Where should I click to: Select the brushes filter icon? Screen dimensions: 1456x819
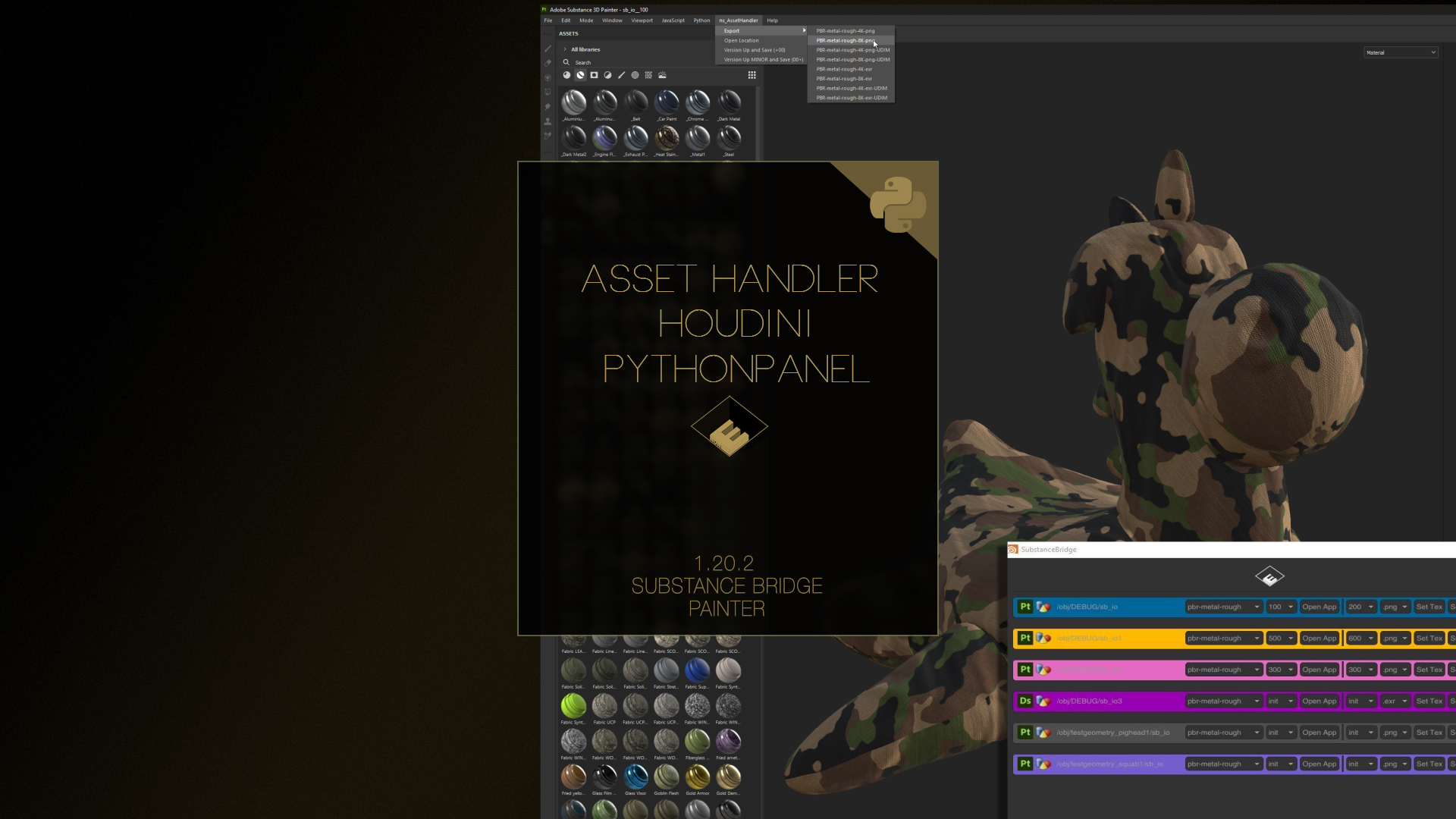coord(622,75)
